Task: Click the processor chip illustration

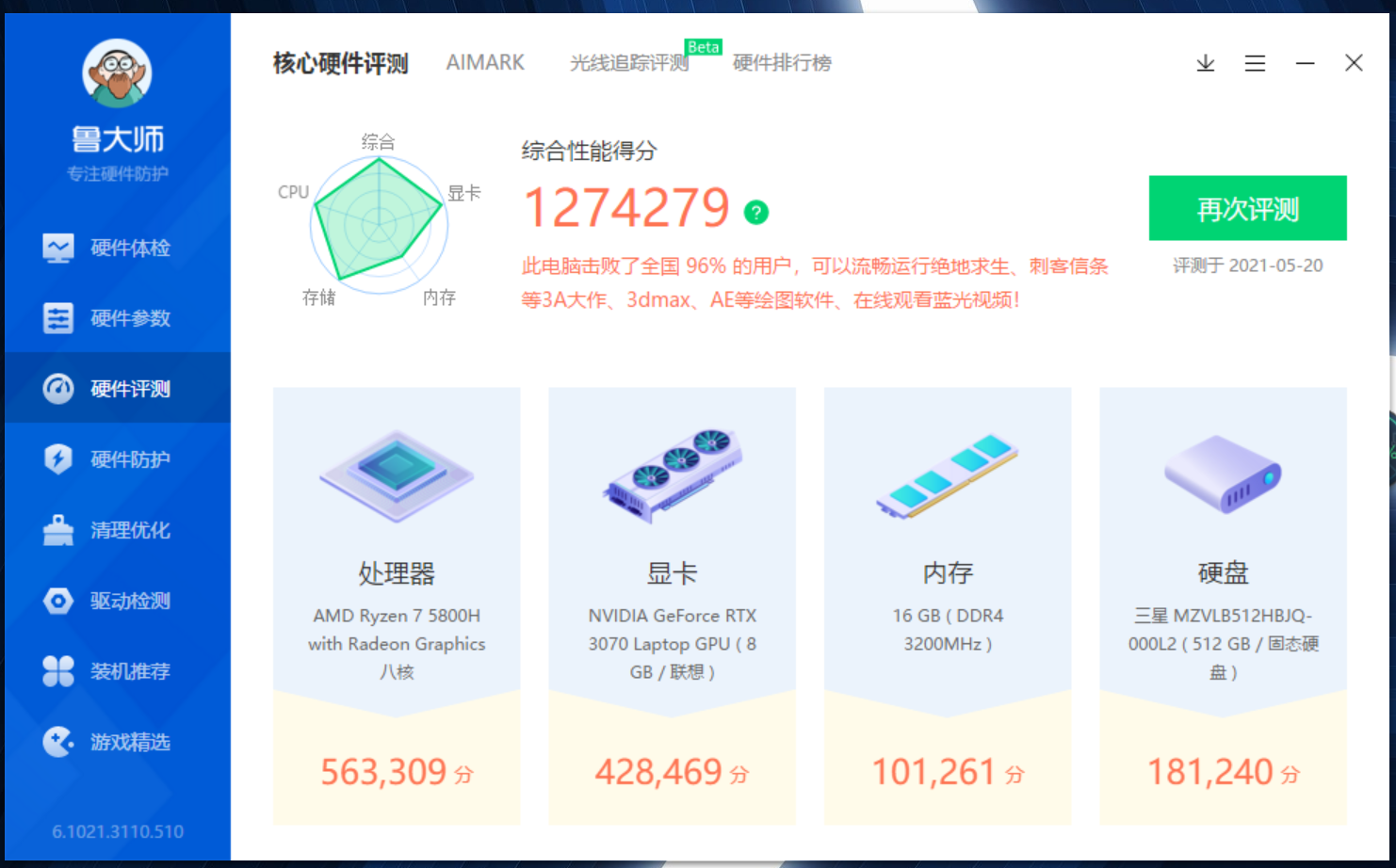Action: coord(397,475)
